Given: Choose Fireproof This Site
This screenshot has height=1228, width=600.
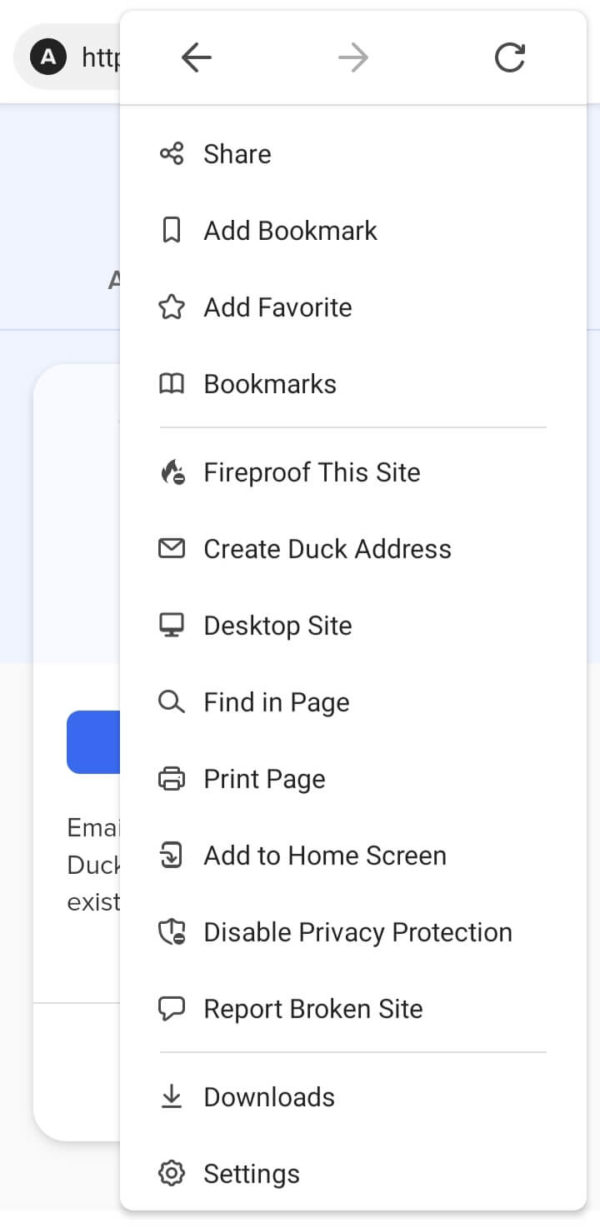Looking at the screenshot, I should [311, 471].
